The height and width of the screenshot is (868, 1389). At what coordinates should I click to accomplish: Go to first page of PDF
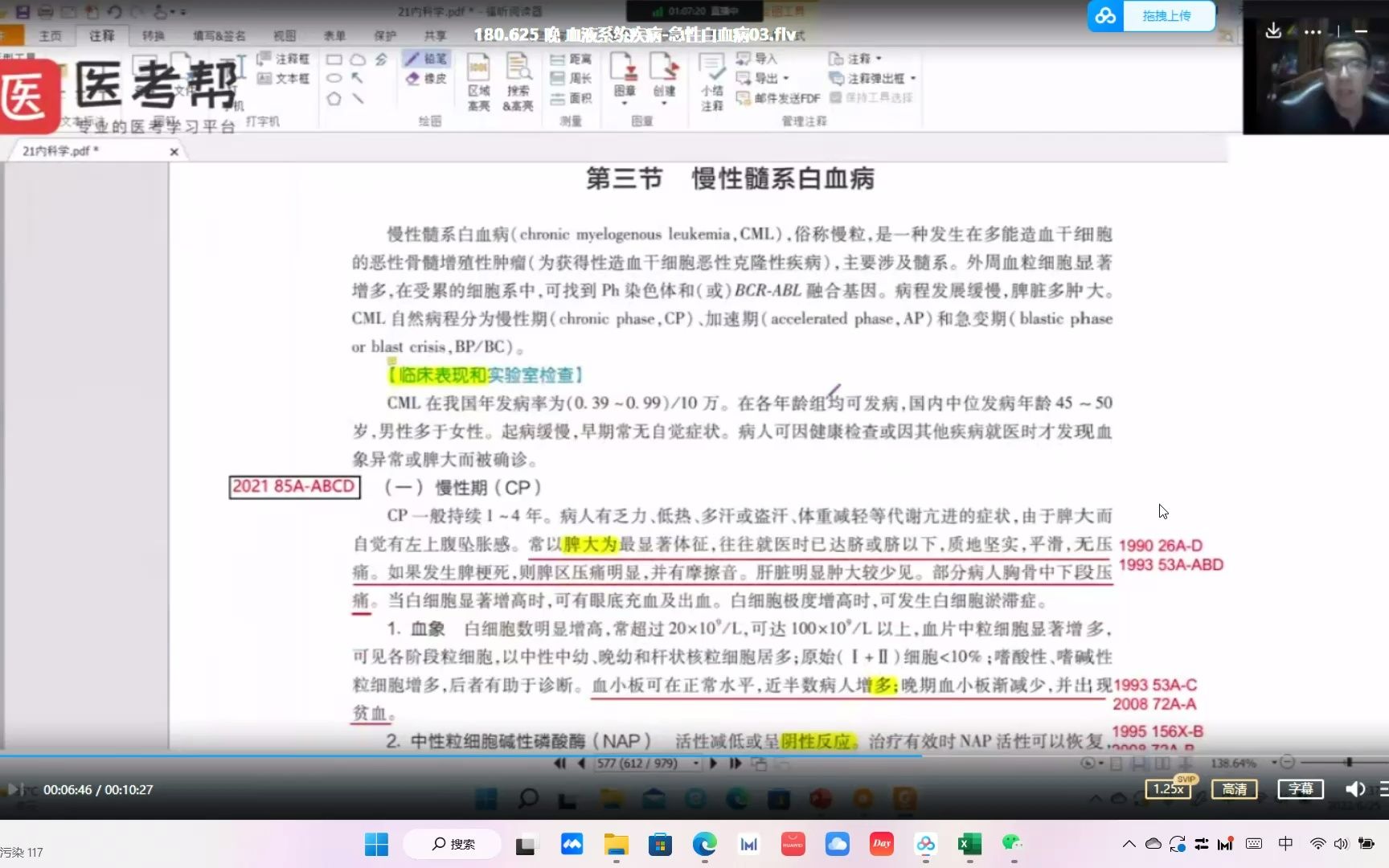(560, 764)
